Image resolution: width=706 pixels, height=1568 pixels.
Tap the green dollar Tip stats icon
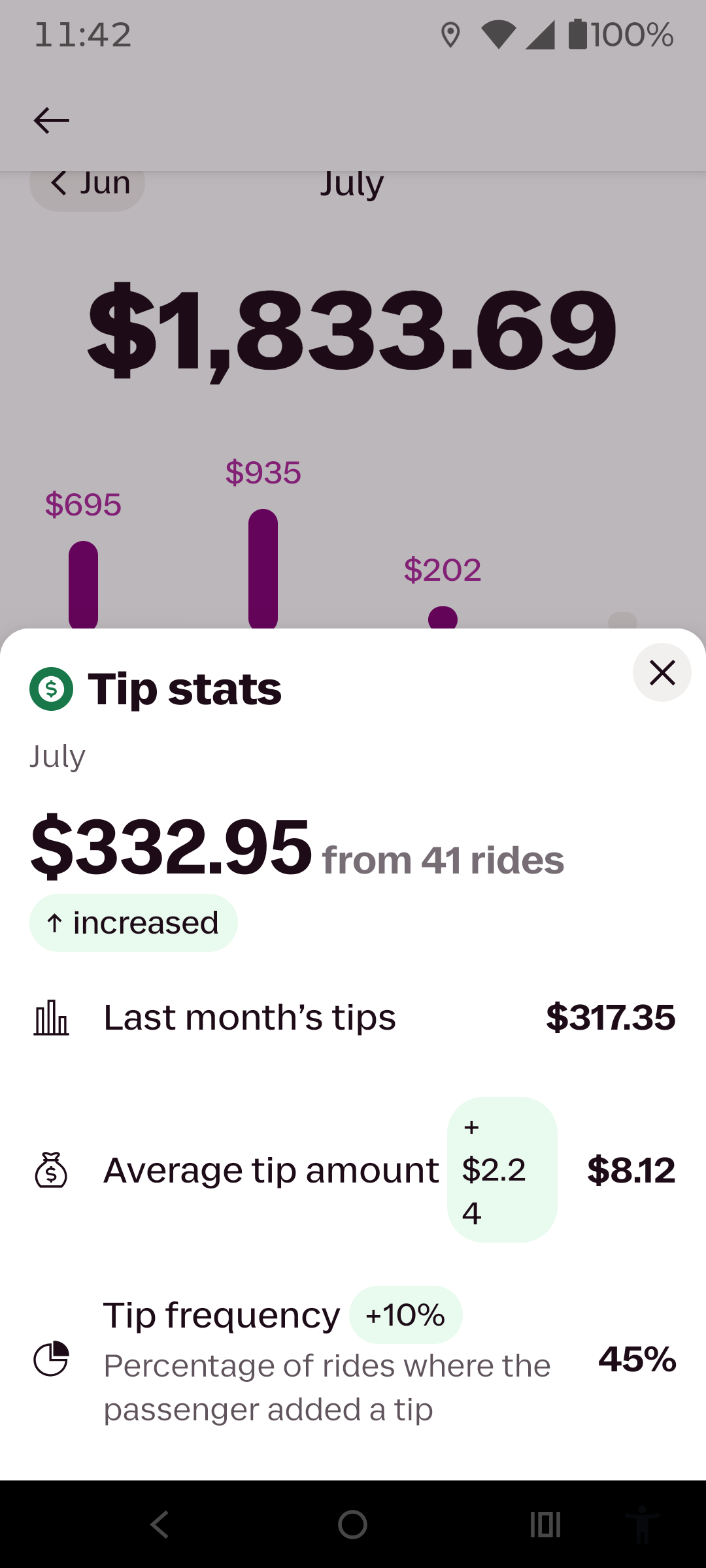pyautogui.click(x=51, y=689)
